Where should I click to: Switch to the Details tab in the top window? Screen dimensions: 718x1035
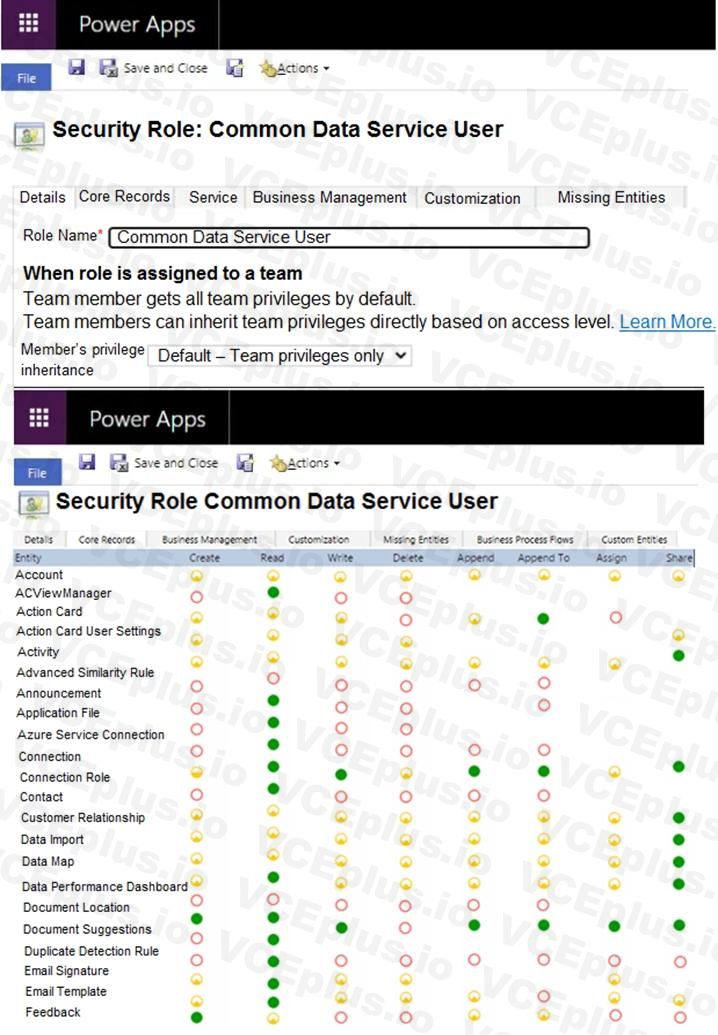[x=42, y=197]
